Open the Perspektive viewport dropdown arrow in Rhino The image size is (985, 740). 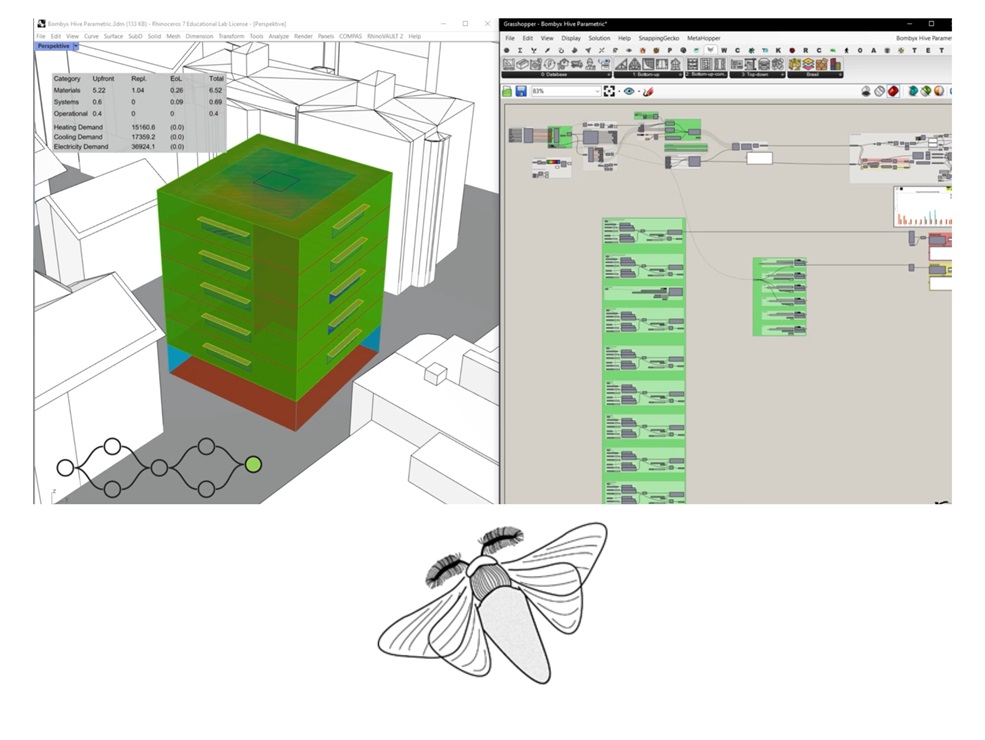tap(75, 46)
